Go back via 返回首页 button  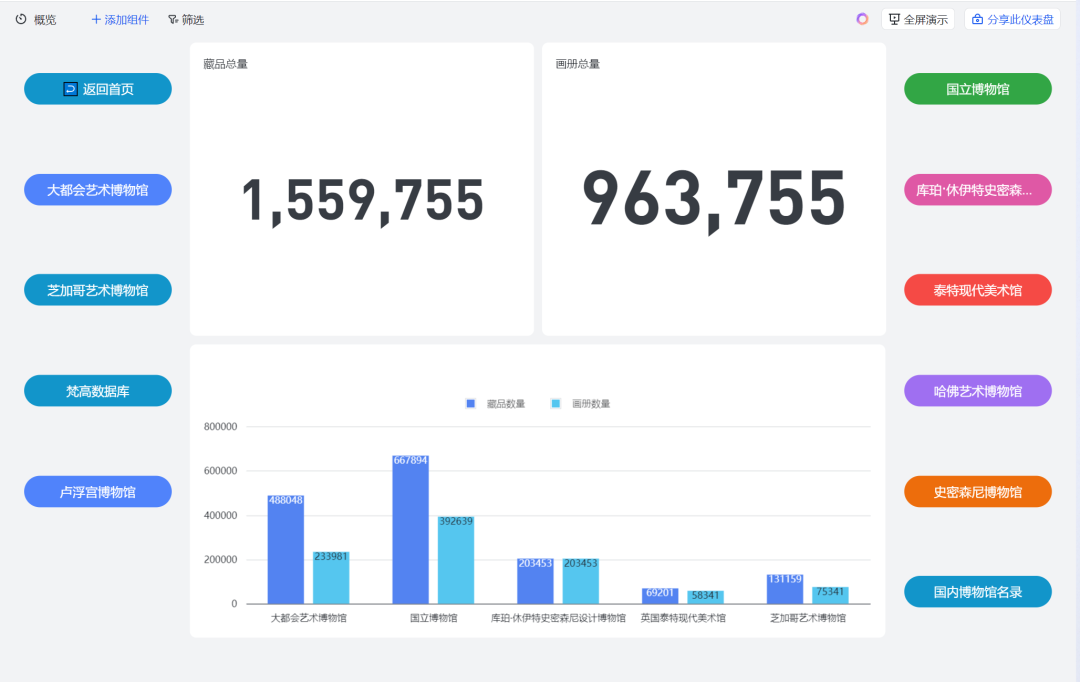98,89
